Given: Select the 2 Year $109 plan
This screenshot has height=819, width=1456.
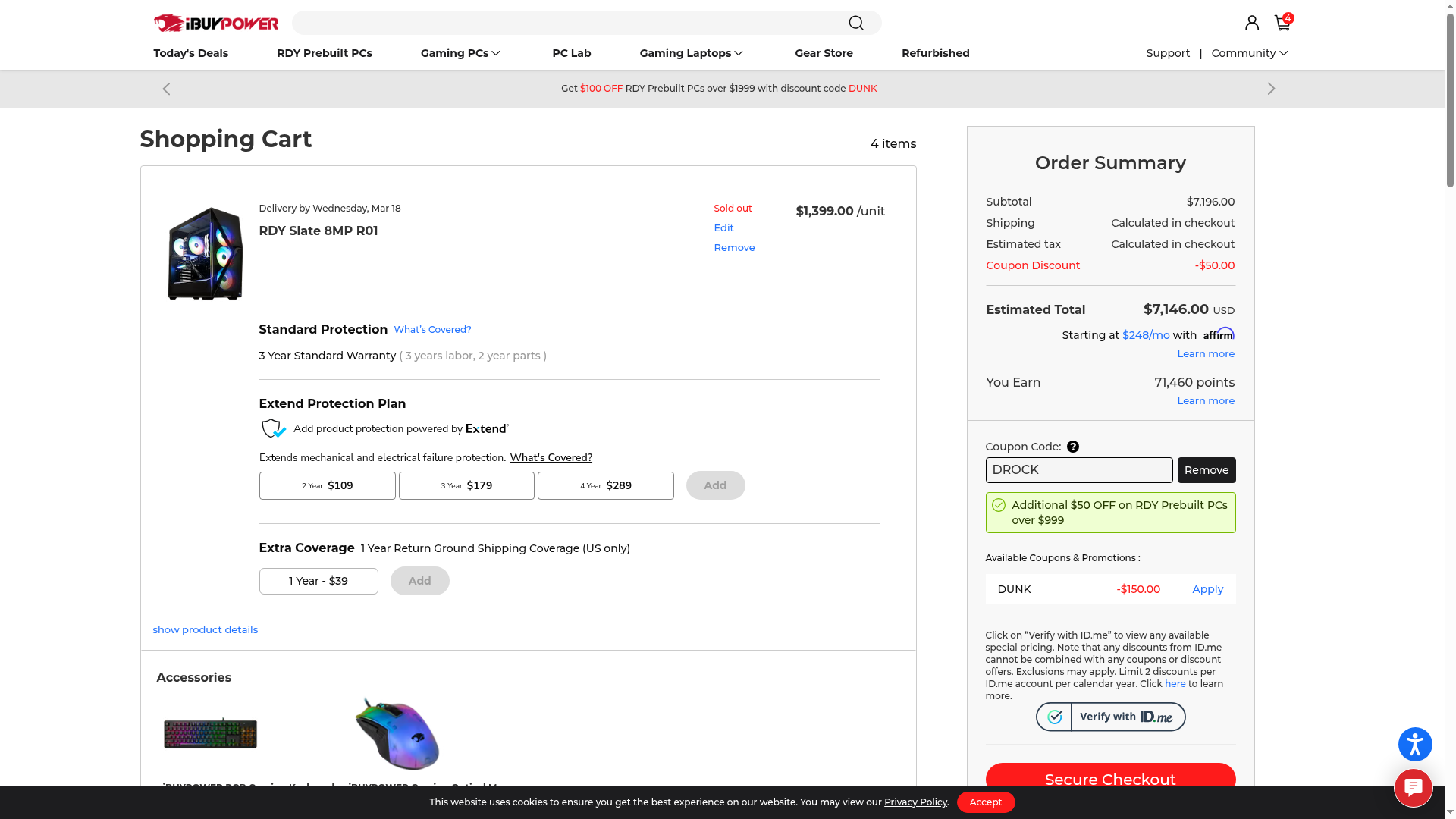Looking at the screenshot, I should (x=327, y=485).
